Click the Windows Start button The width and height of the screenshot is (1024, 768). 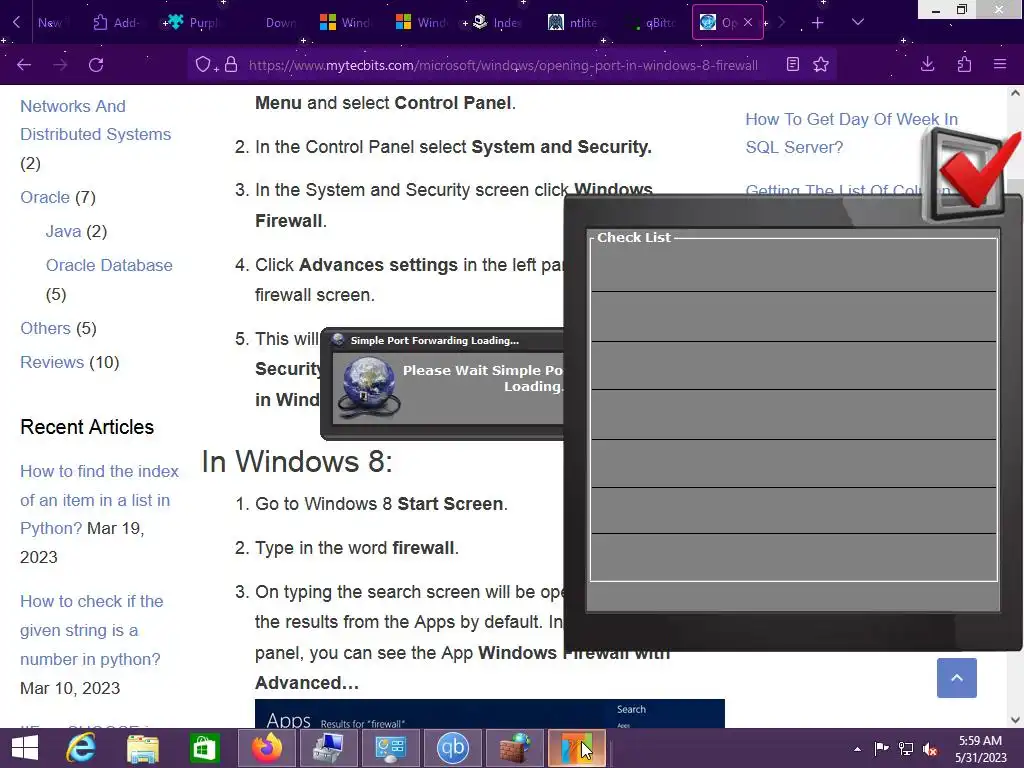coord(25,748)
